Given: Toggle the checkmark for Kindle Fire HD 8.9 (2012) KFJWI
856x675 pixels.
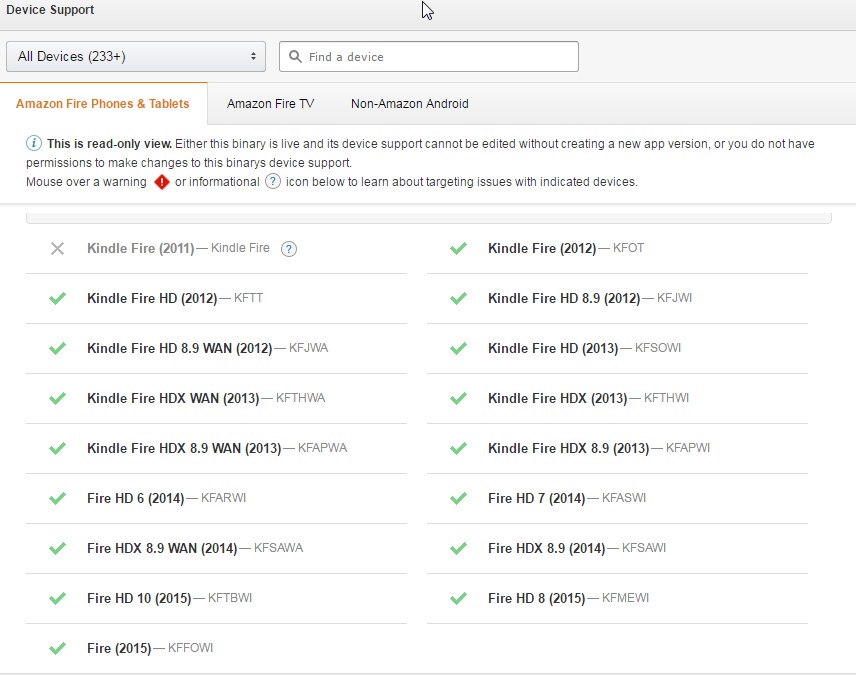Looking at the screenshot, I should [459, 298].
